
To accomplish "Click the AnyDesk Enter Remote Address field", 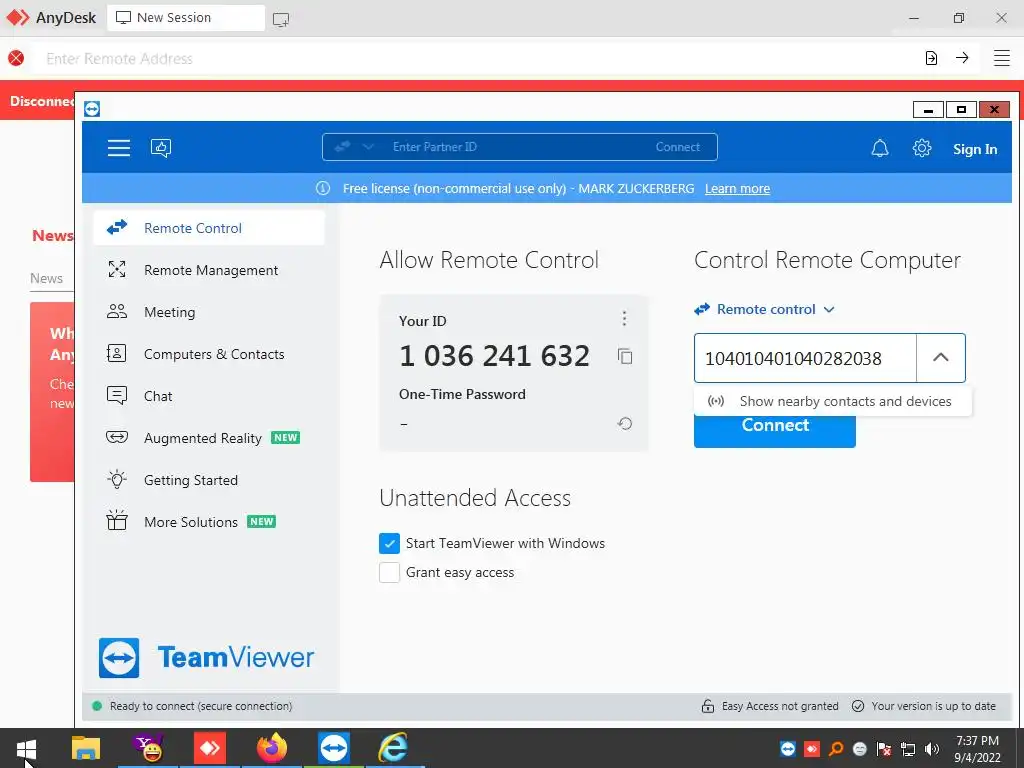I will point(477,58).
